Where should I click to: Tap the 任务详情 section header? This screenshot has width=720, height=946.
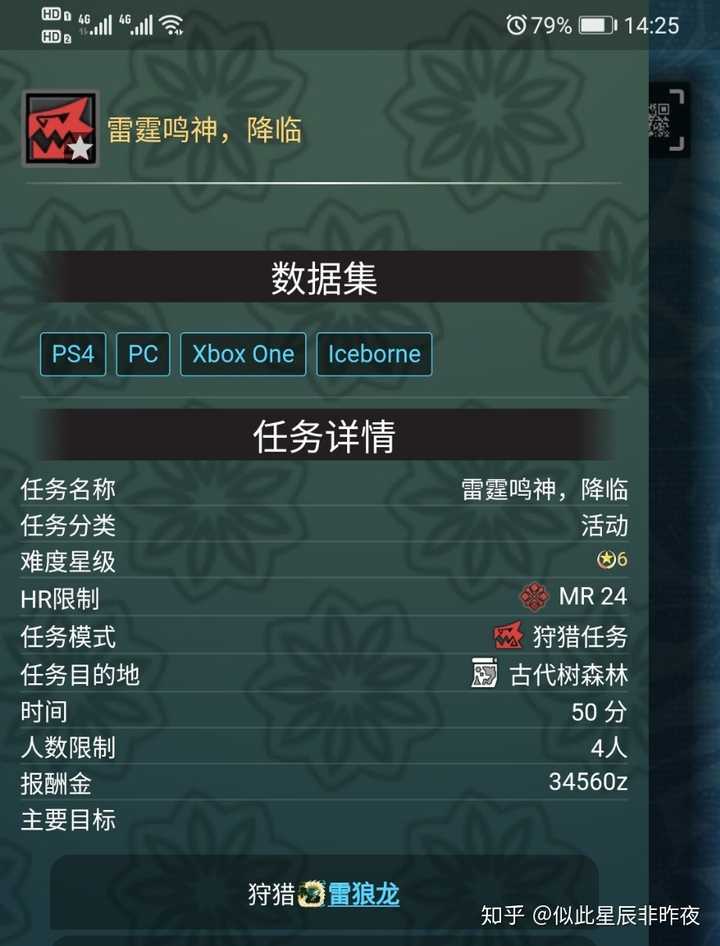(324, 436)
